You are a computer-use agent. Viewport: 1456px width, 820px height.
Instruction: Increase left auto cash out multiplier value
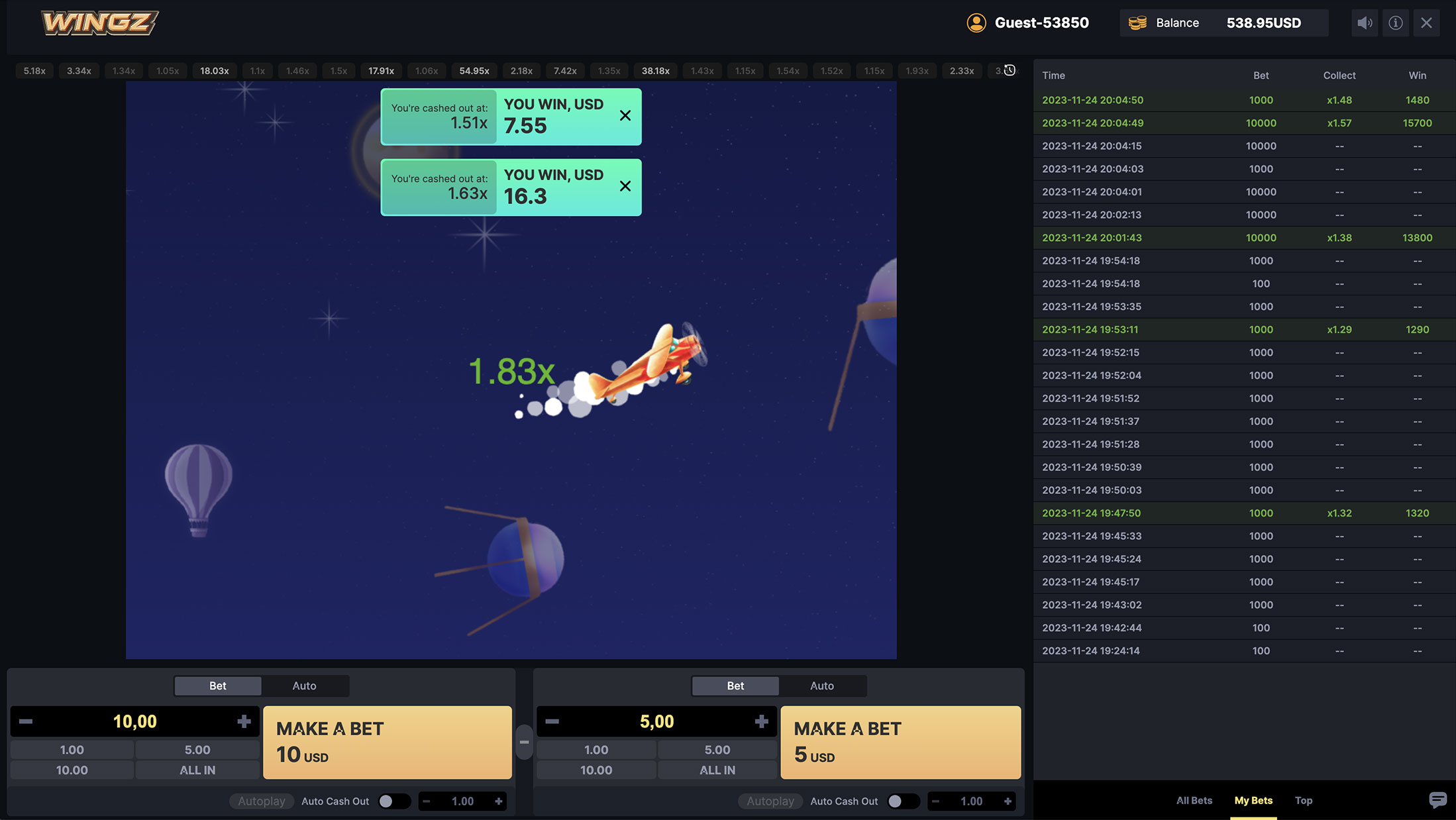[499, 801]
